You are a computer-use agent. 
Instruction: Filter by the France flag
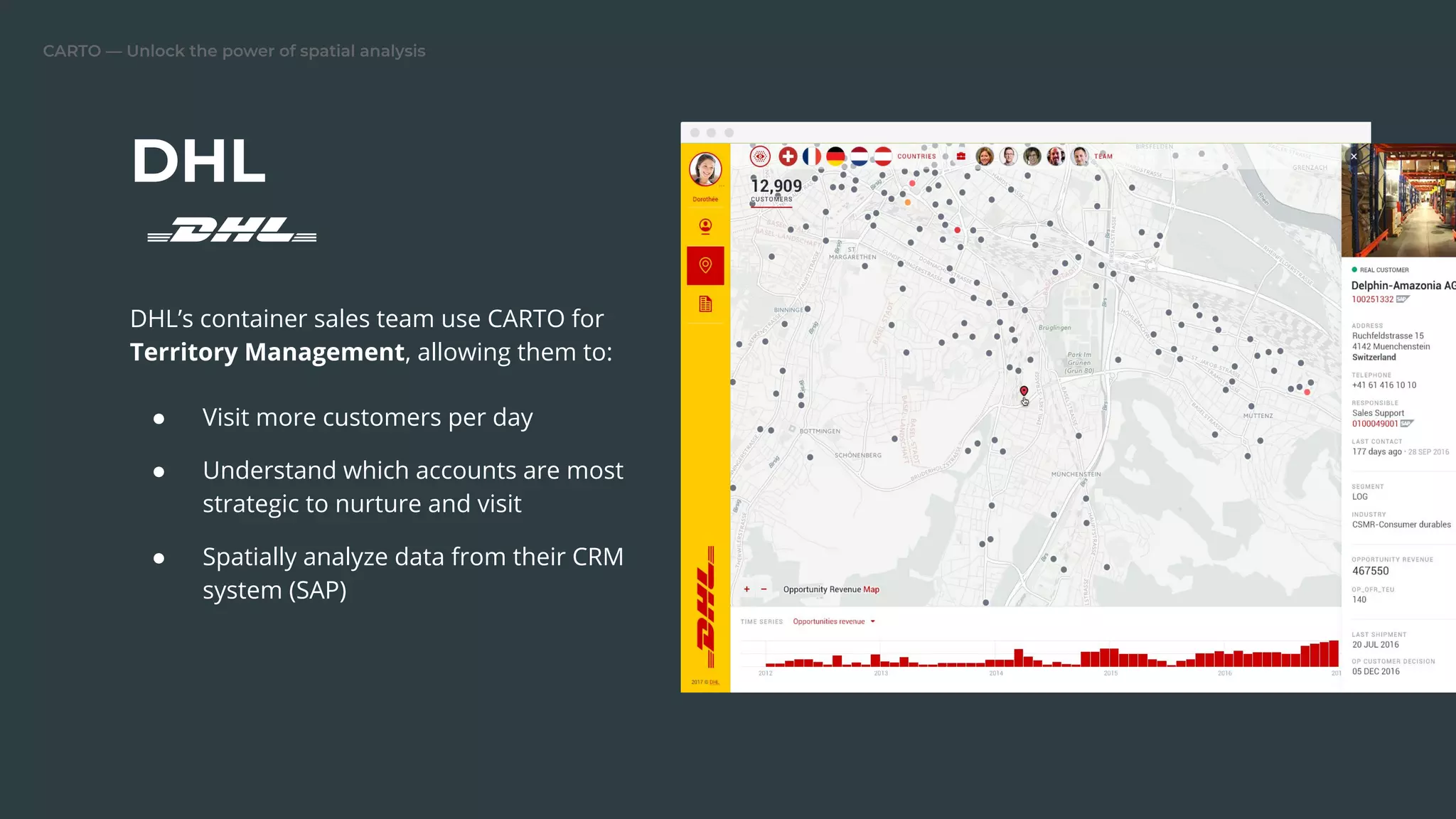pyautogui.click(x=812, y=156)
